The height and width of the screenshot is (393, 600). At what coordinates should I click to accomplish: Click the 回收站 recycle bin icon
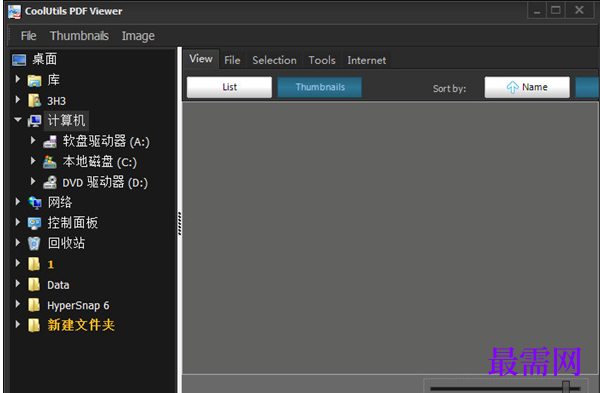tap(34, 243)
